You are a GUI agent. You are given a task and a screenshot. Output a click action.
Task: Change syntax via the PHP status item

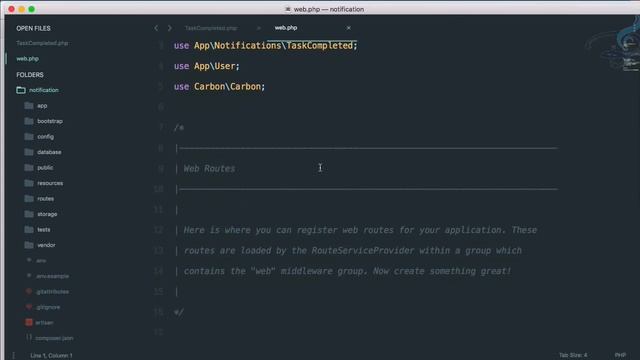[620, 356]
